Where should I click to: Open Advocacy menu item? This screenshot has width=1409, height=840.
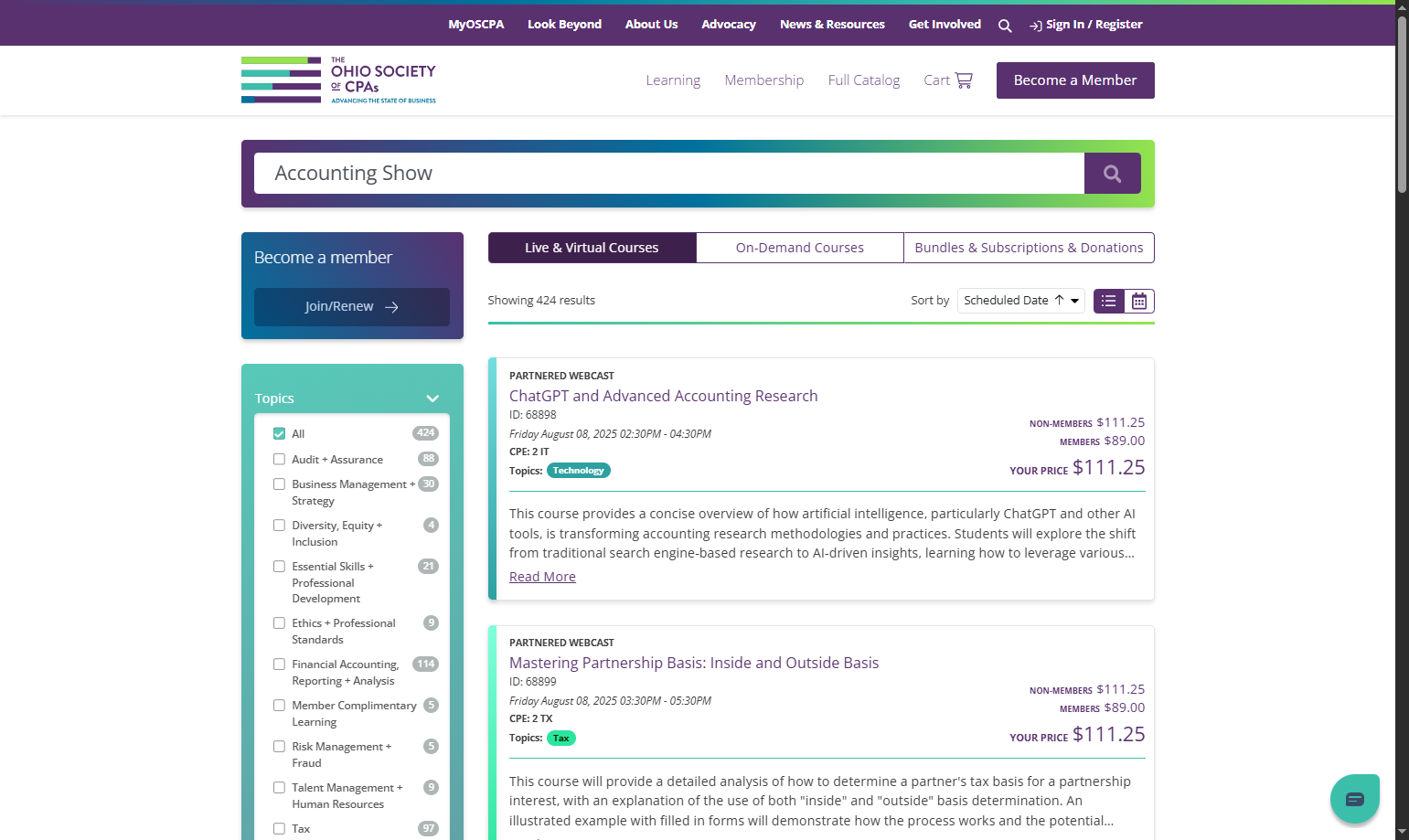[729, 25]
